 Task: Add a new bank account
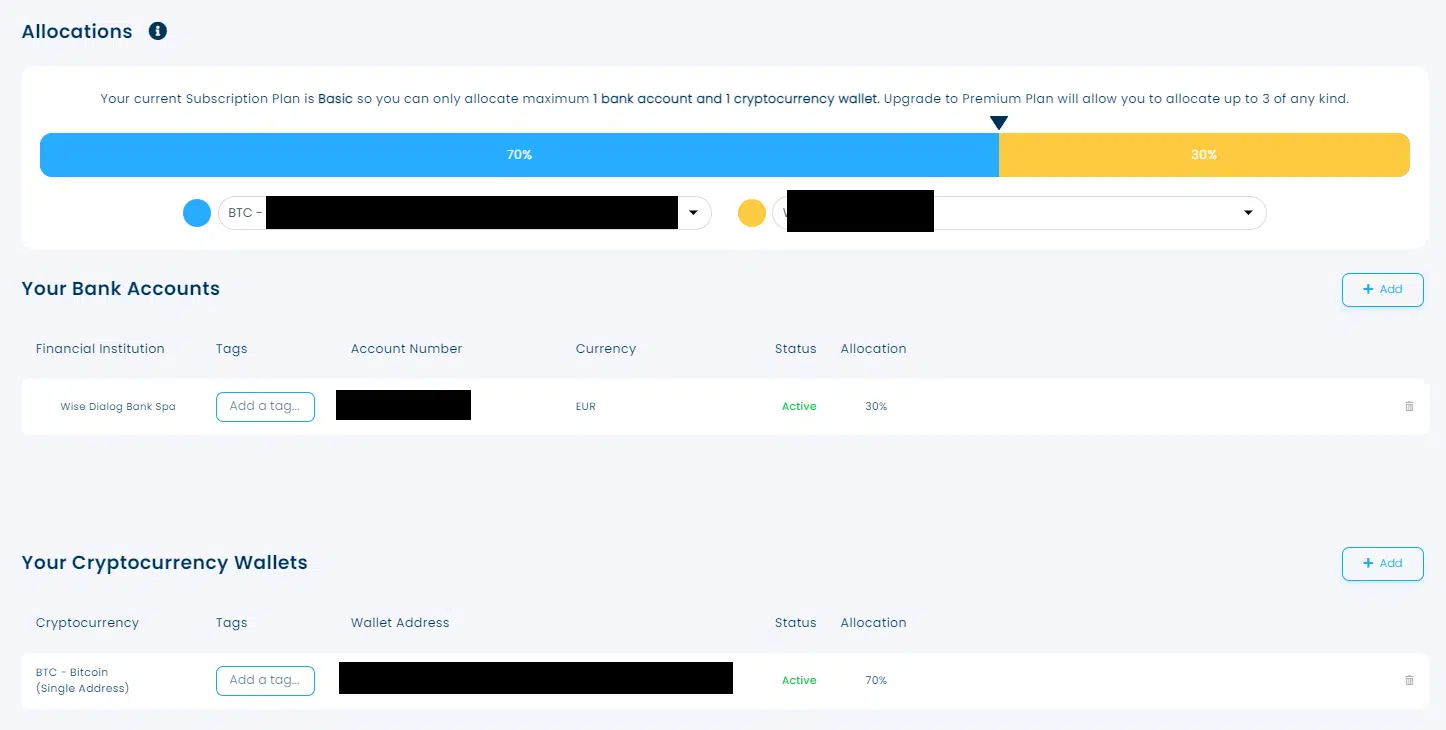tap(1382, 289)
